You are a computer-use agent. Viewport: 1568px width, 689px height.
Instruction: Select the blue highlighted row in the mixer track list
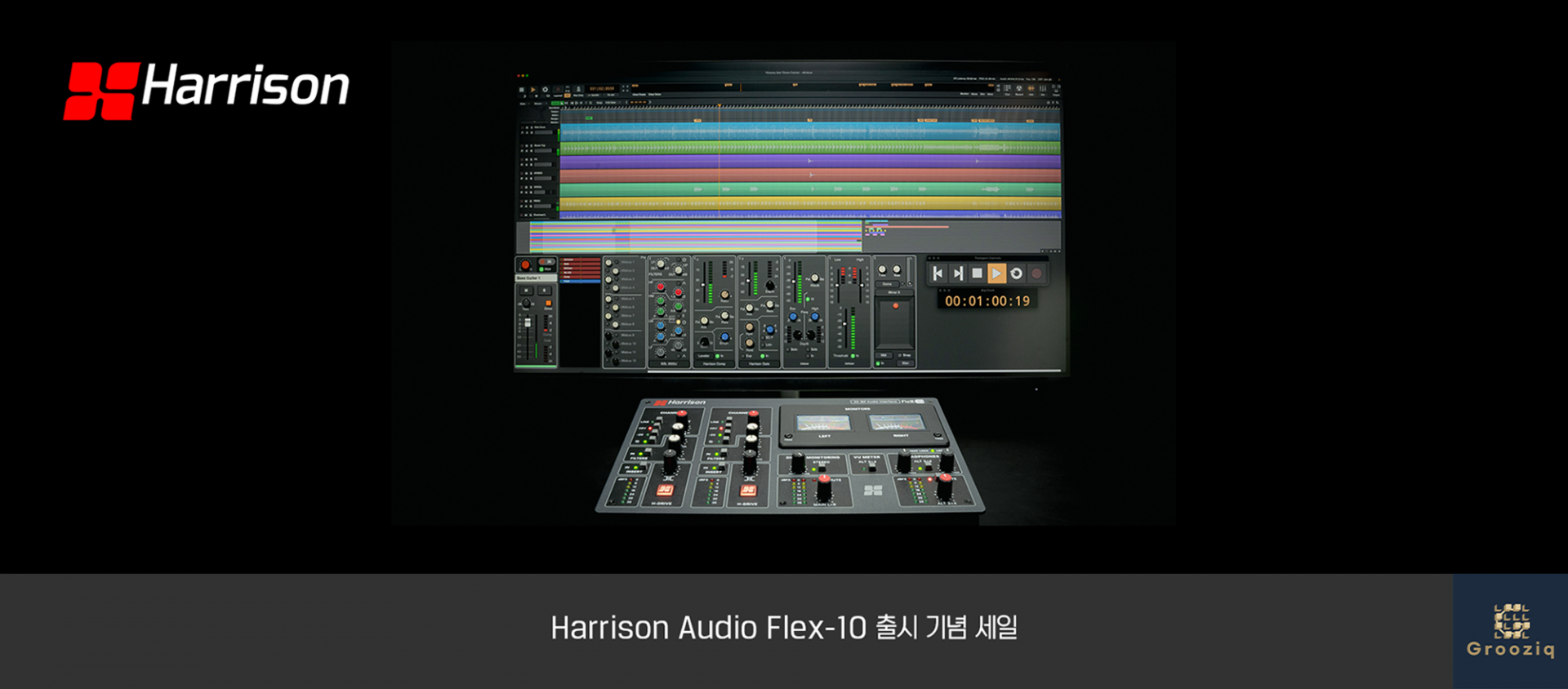pos(581,281)
